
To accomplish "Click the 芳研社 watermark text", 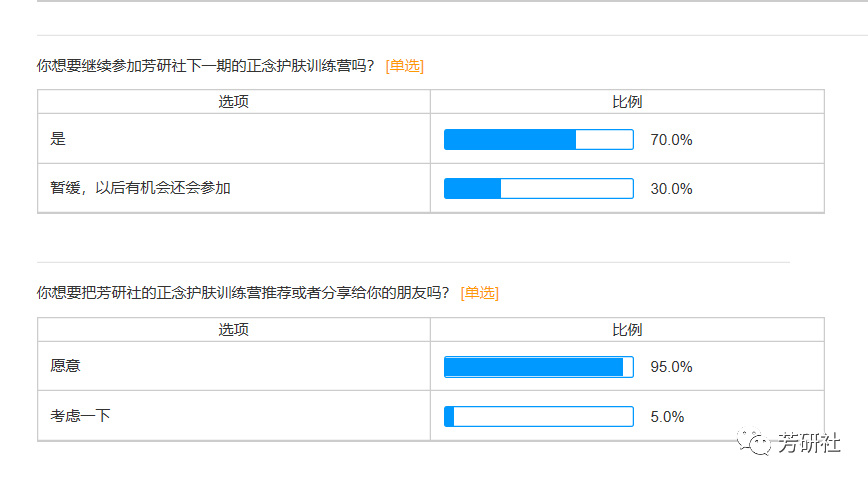I will coord(809,442).
